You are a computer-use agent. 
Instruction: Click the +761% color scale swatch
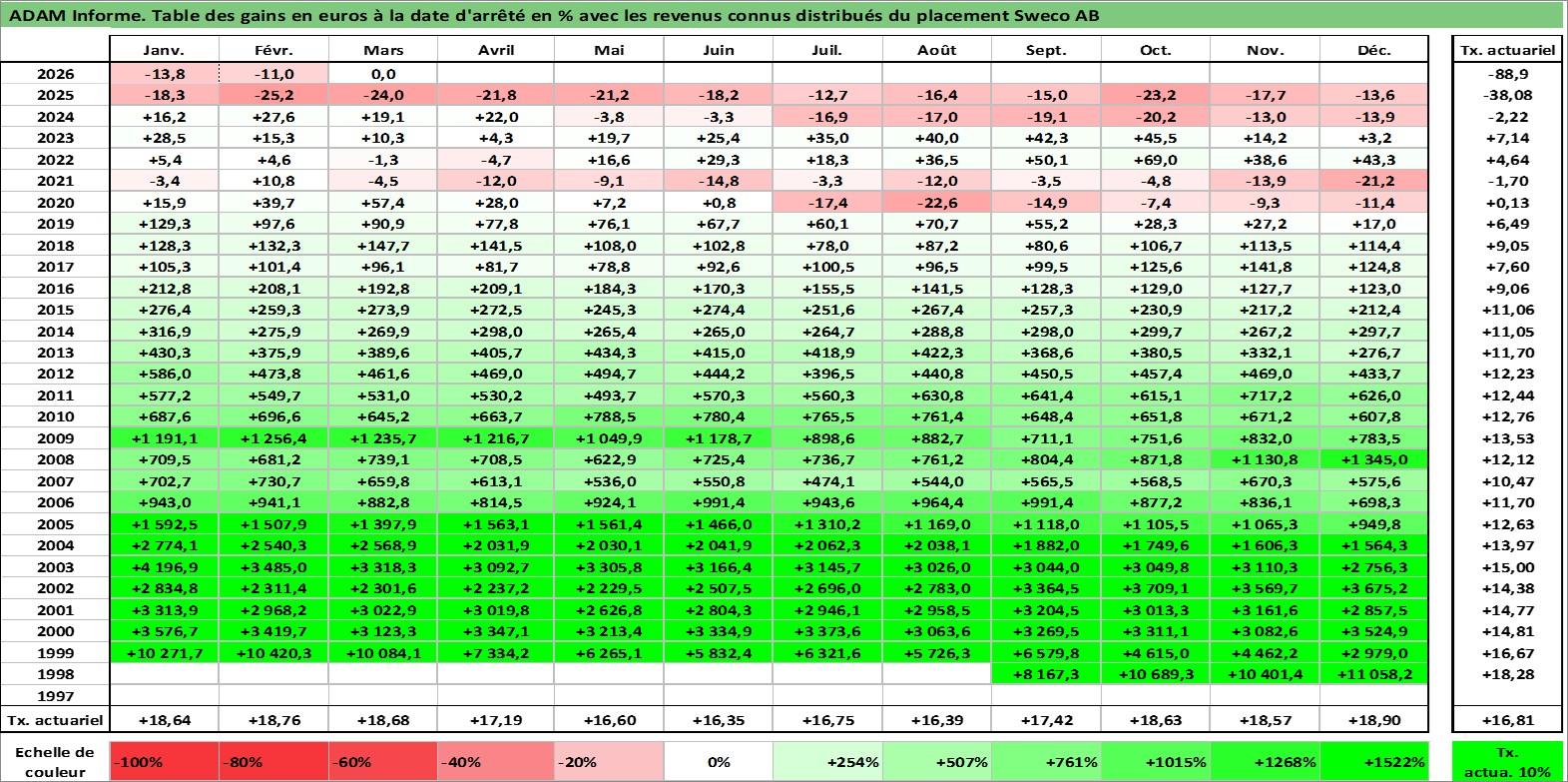1046,761
